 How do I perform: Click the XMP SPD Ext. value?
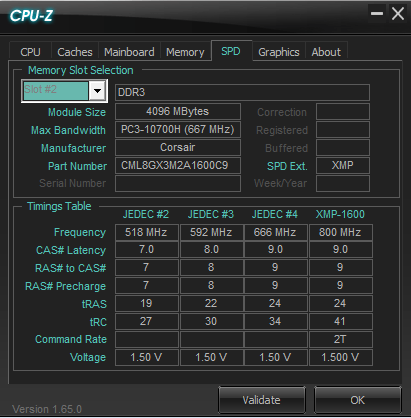pyautogui.click(x=343, y=165)
